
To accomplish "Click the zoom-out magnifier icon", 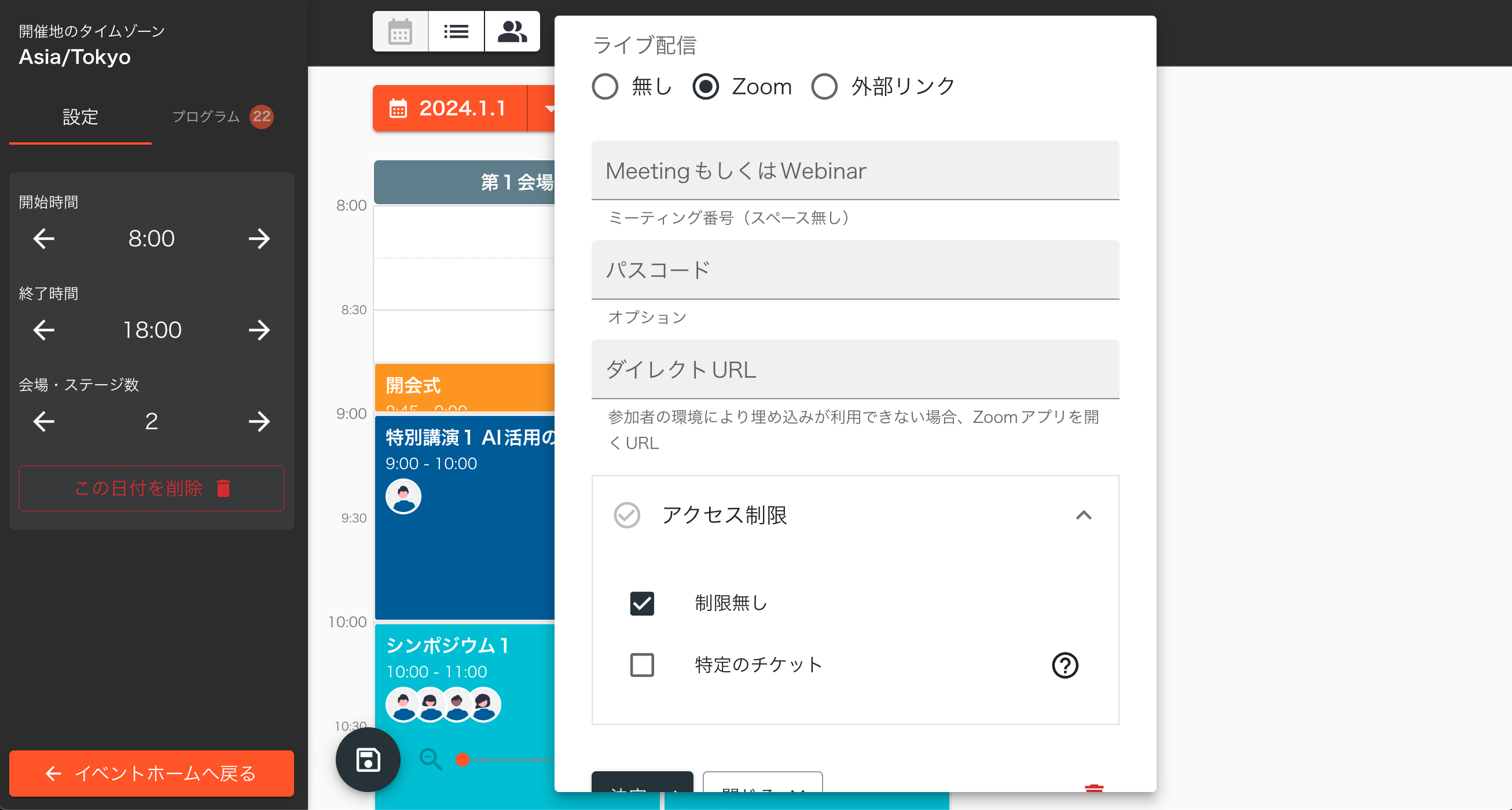I will pos(431,760).
